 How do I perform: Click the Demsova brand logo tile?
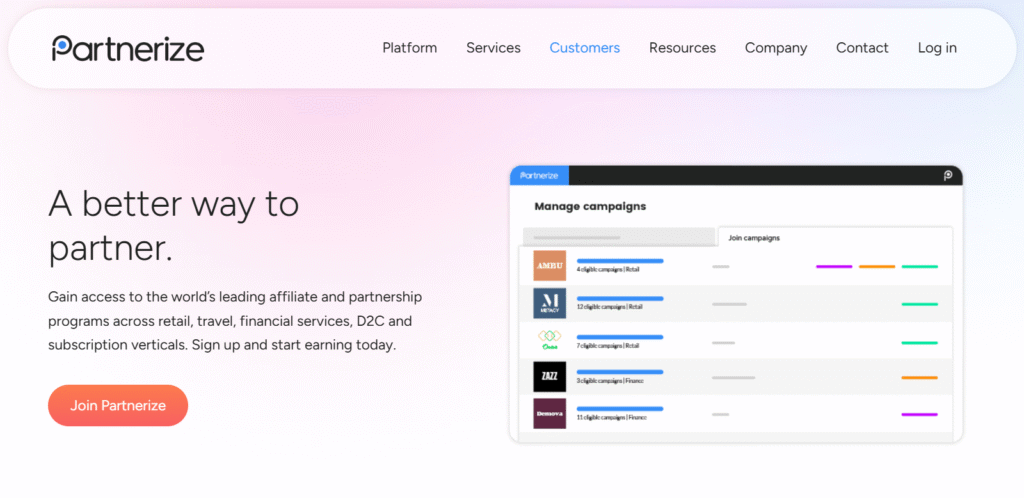point(549,413)
